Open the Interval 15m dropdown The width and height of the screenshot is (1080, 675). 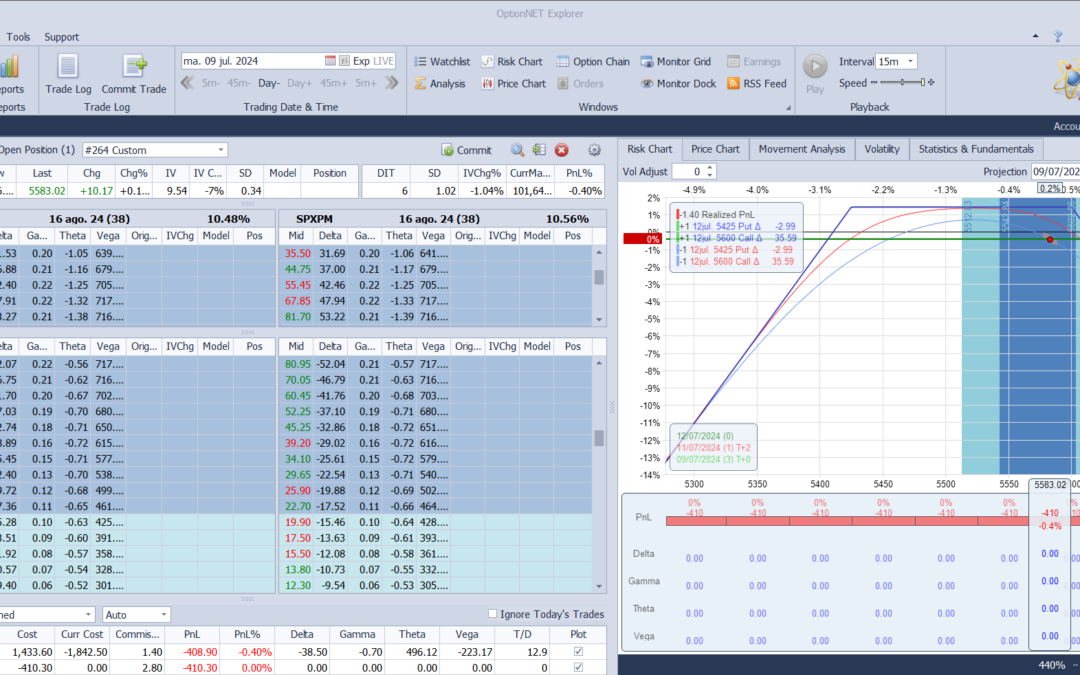point(911,61)
